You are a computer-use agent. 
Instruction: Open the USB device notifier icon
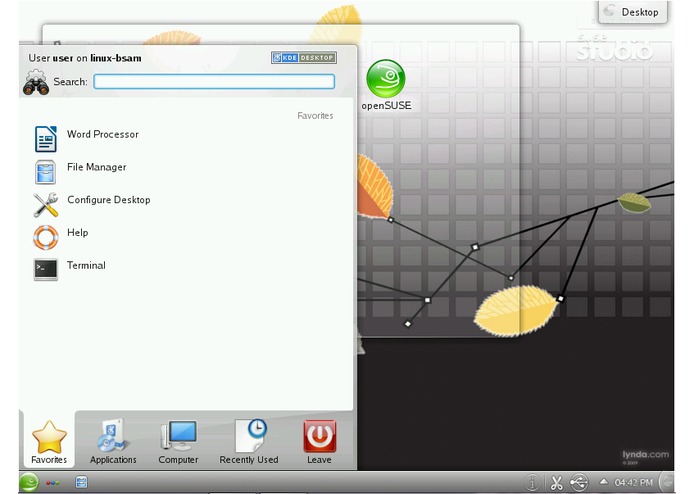coord(579,482)
